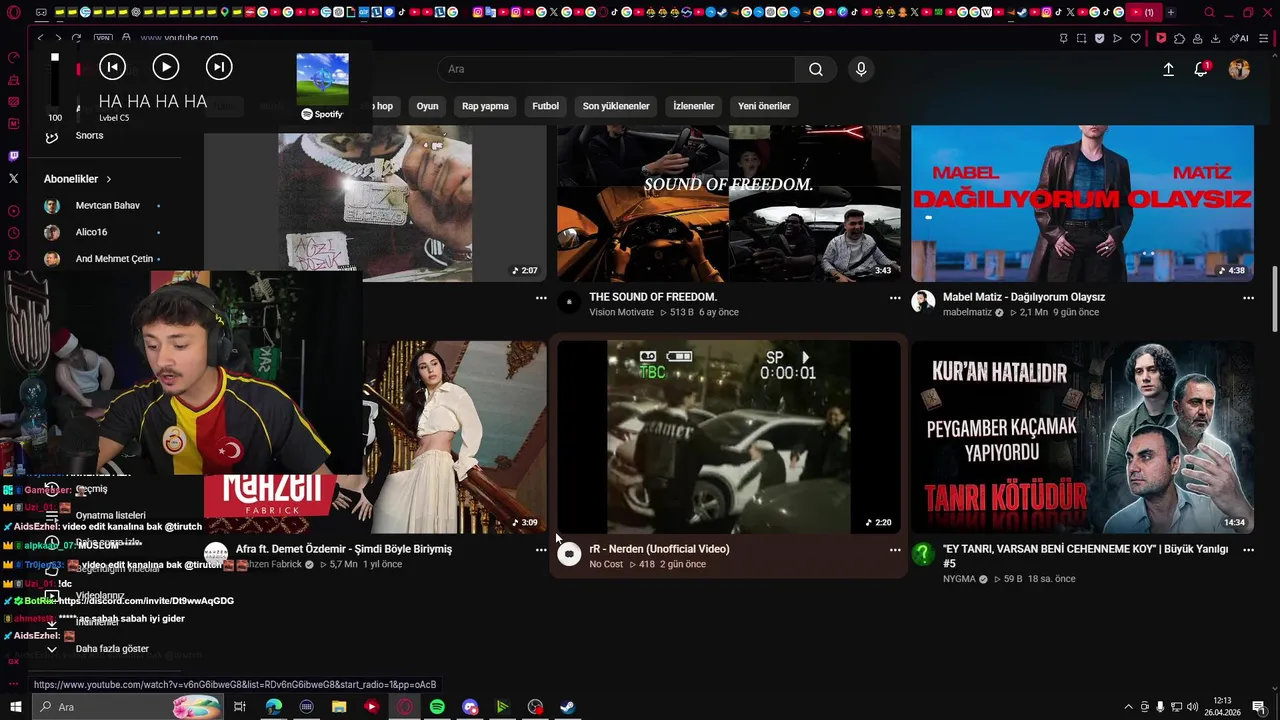Open the rR - Nerden video thumbnail

click(x=728, y=437)
